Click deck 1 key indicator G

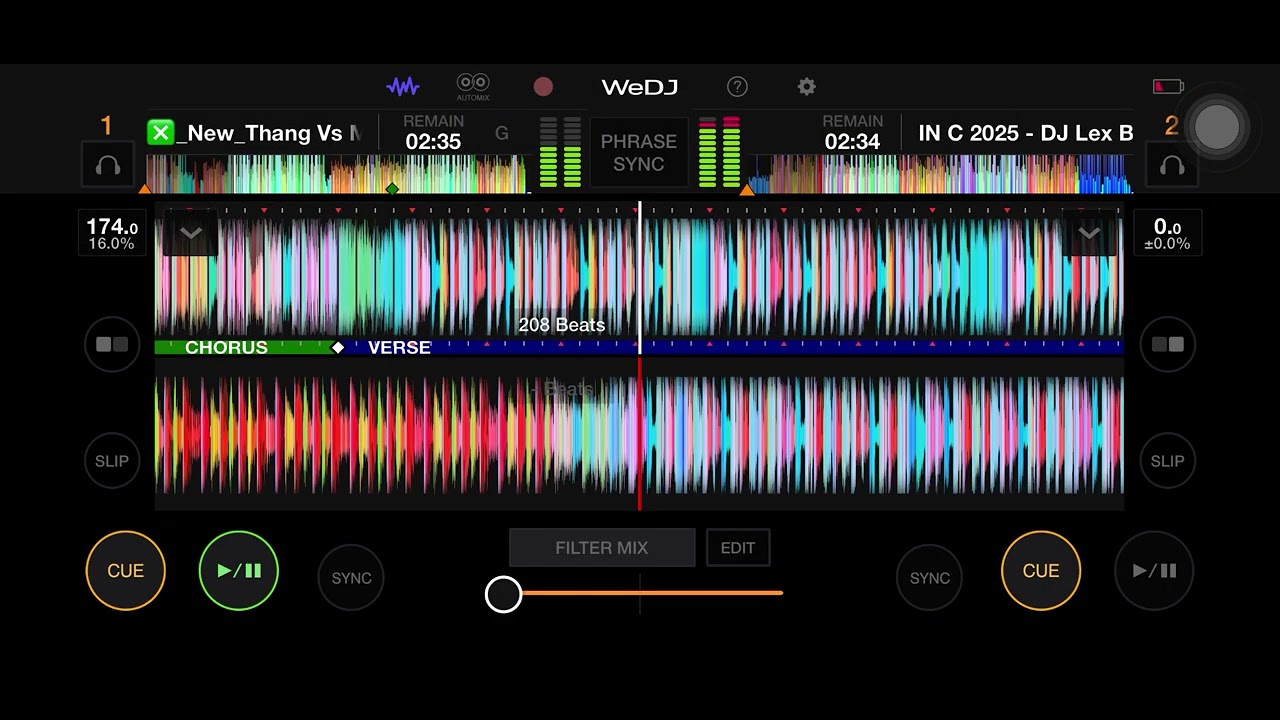[x=502, y=133]
